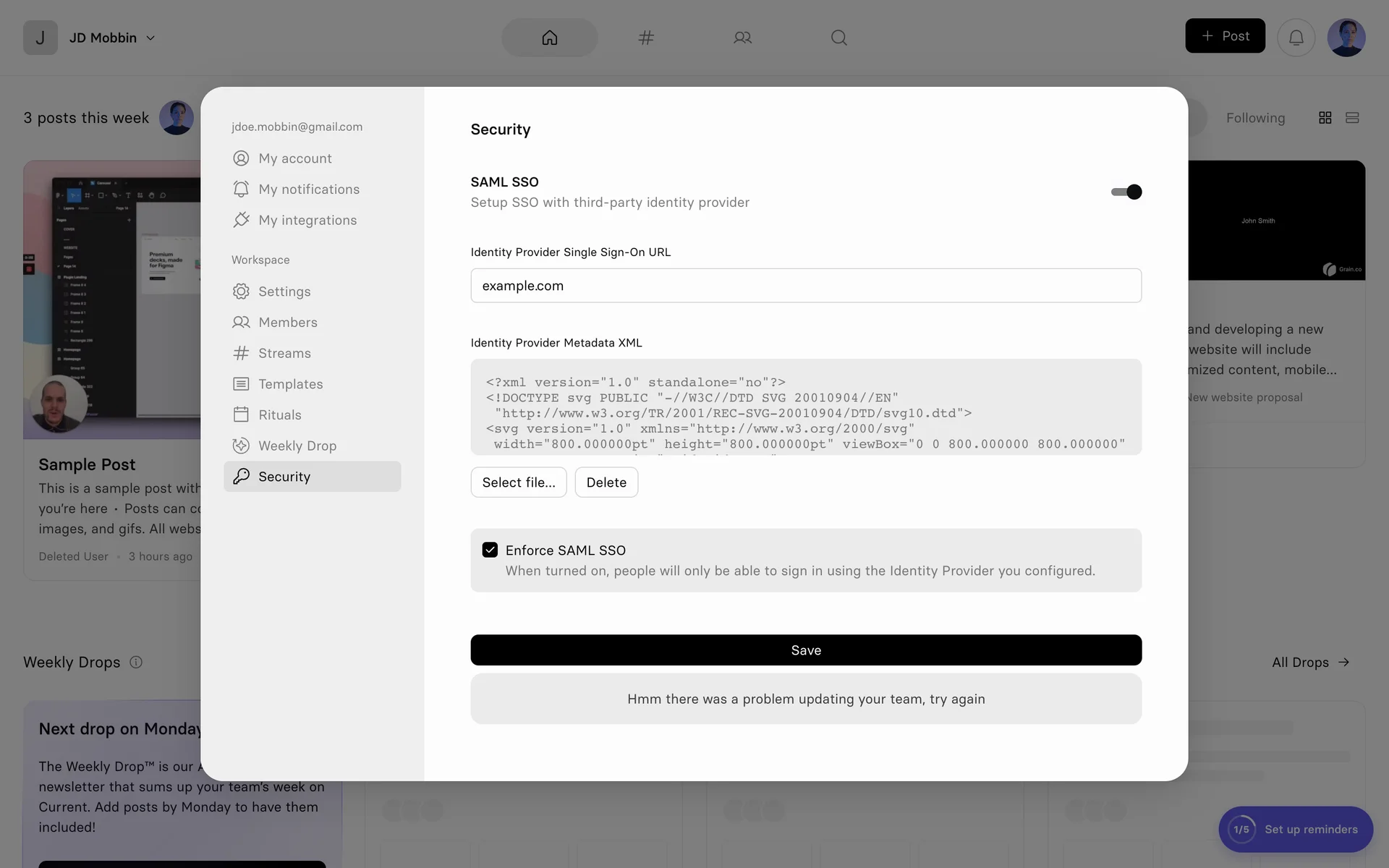1389x868 pixels.
Task: Open the notifications bell icon
Action: (x=1296, y=38)
